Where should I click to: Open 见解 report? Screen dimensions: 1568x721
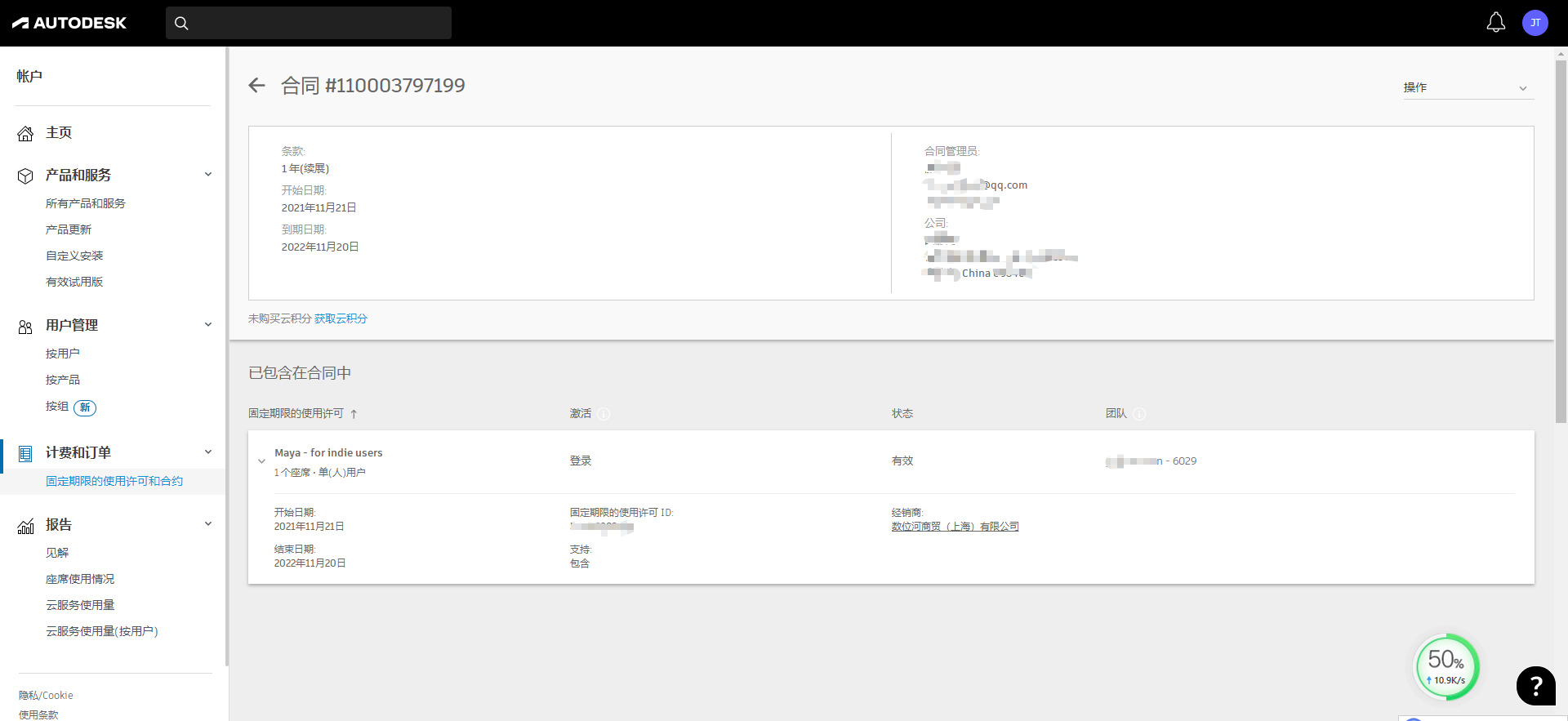57,553
